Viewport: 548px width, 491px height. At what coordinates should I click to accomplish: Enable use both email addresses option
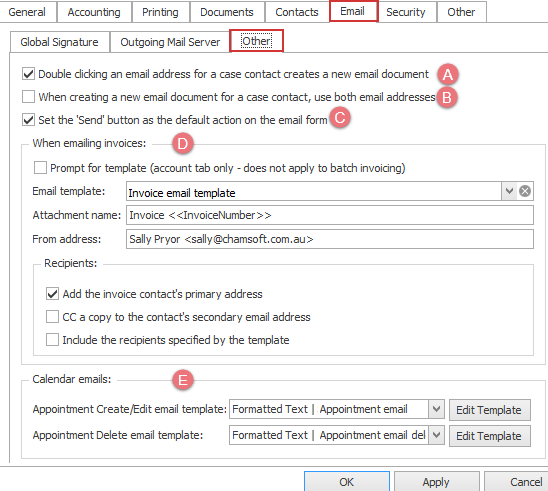tap(28, 97)
